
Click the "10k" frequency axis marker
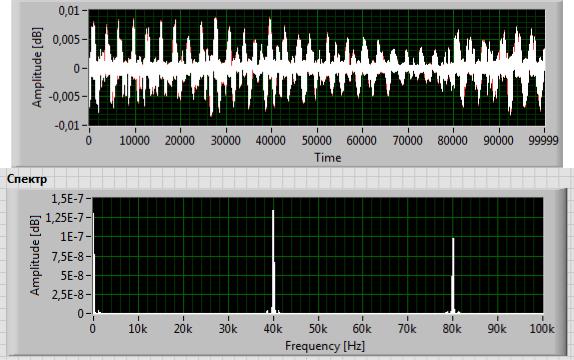tap(138, 329)
